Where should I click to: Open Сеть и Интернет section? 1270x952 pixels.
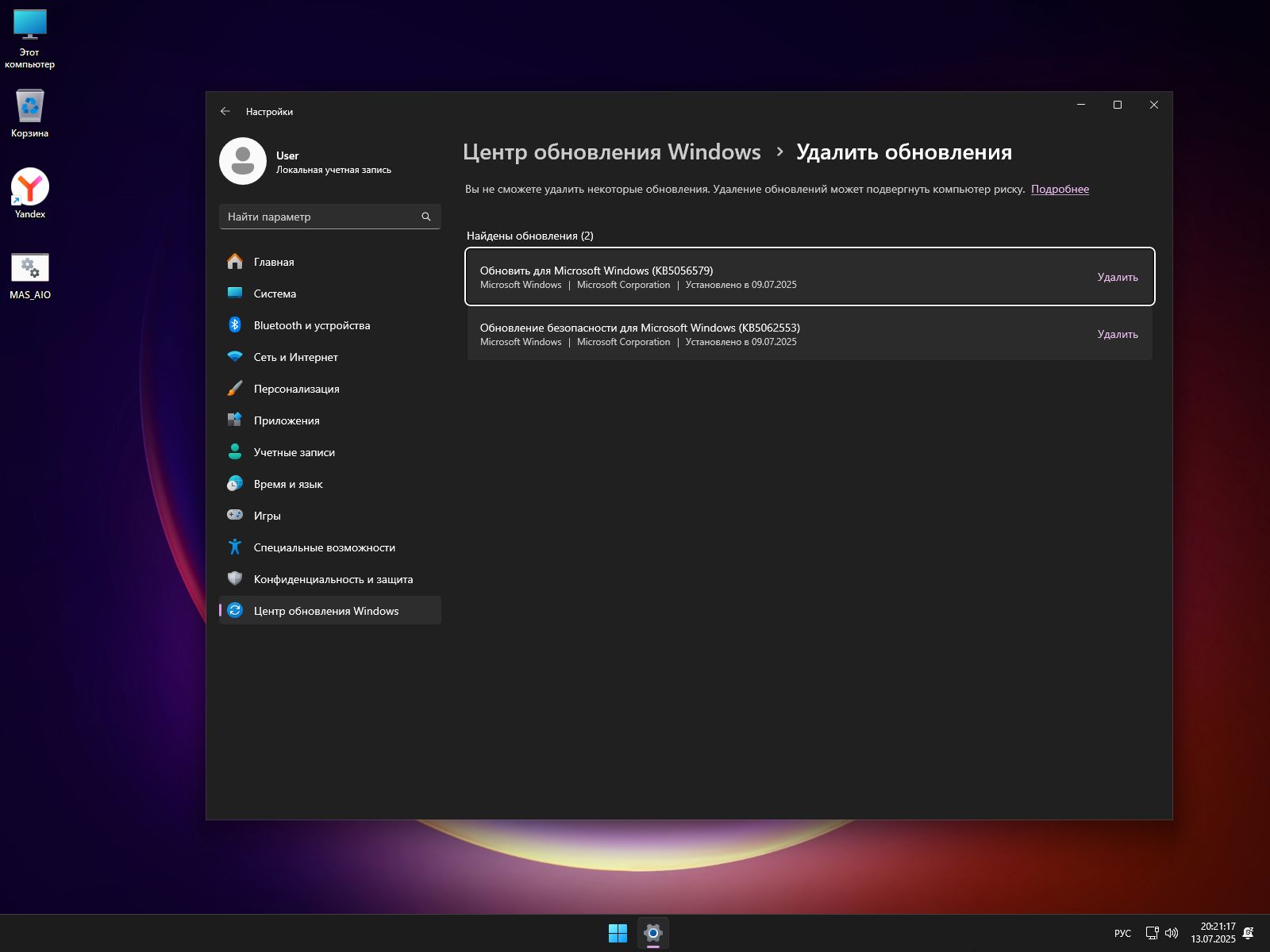tap(330, 356)
